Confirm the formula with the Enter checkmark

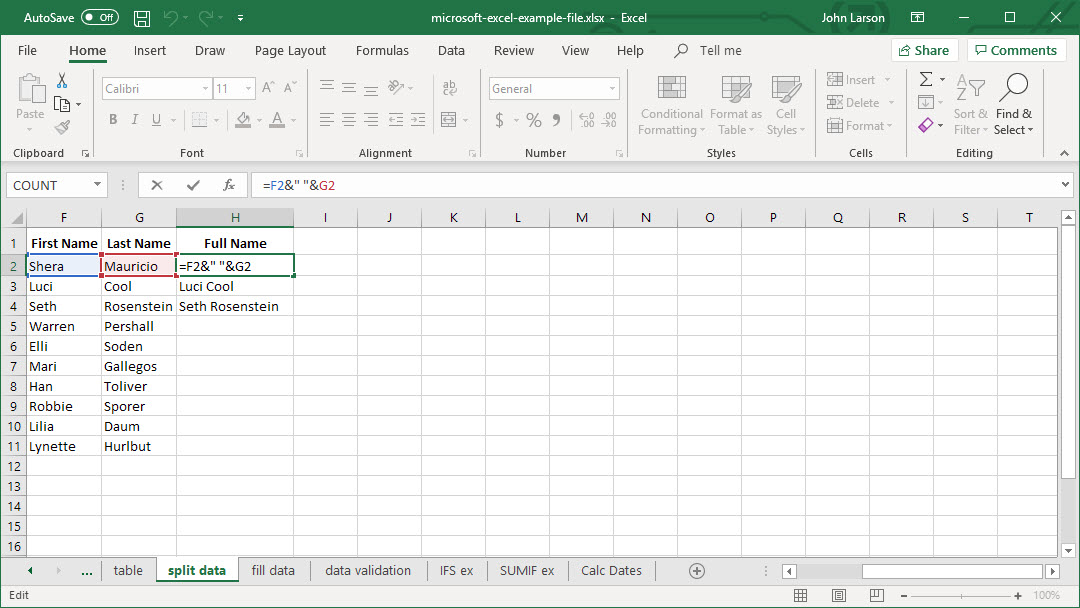[x=193, y=185]
